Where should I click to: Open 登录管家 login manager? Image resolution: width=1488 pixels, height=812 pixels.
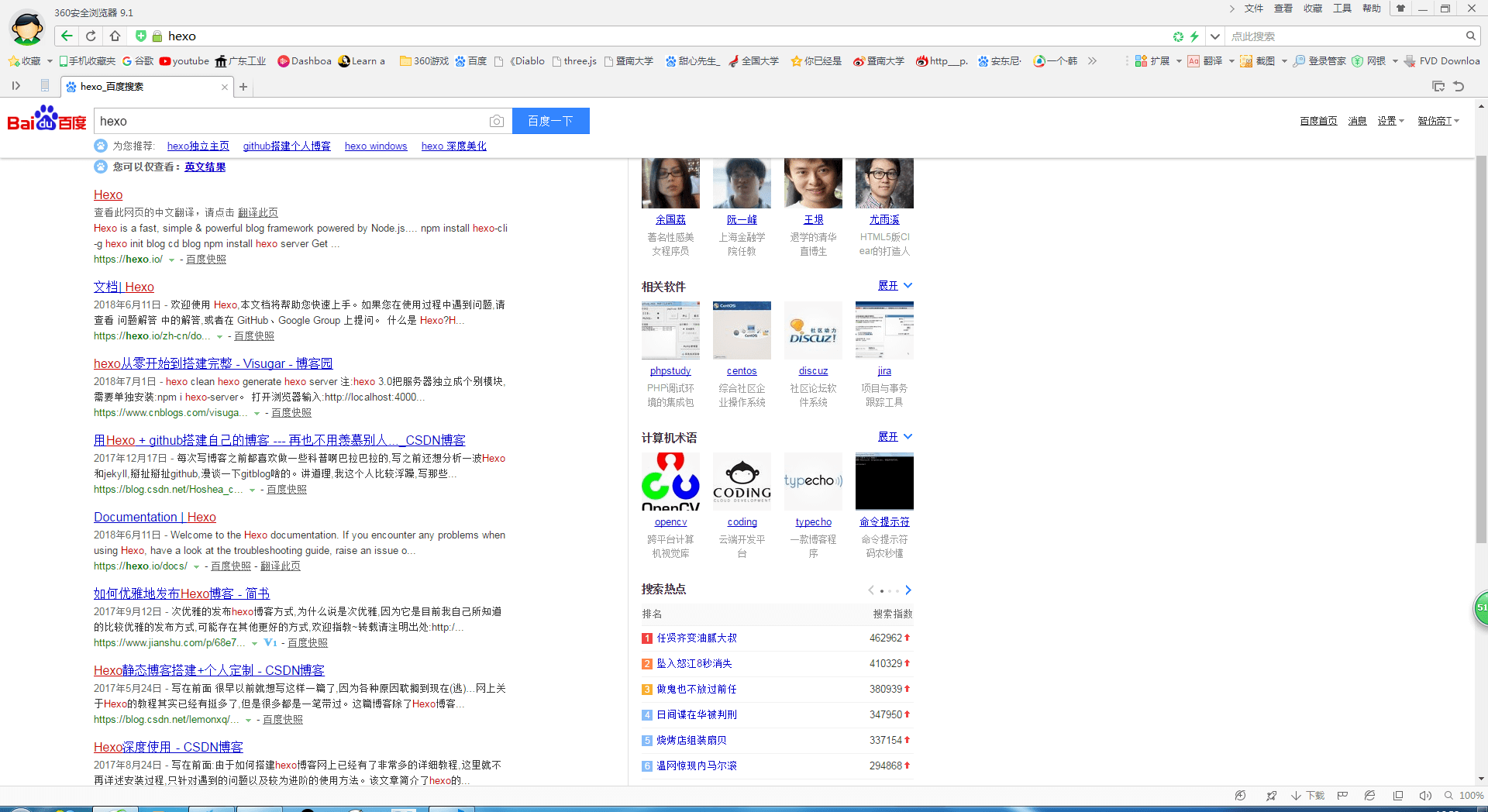coord(1320,61)
